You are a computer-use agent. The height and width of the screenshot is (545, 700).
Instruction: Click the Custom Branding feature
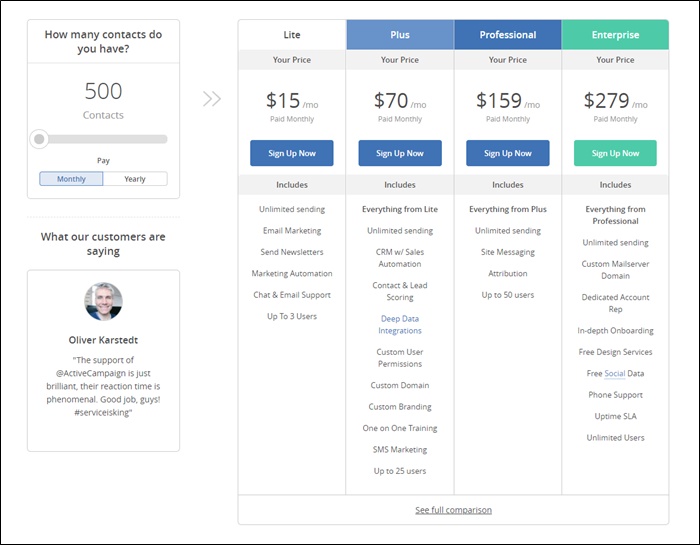pyautogui.click(x=400, y=407)
